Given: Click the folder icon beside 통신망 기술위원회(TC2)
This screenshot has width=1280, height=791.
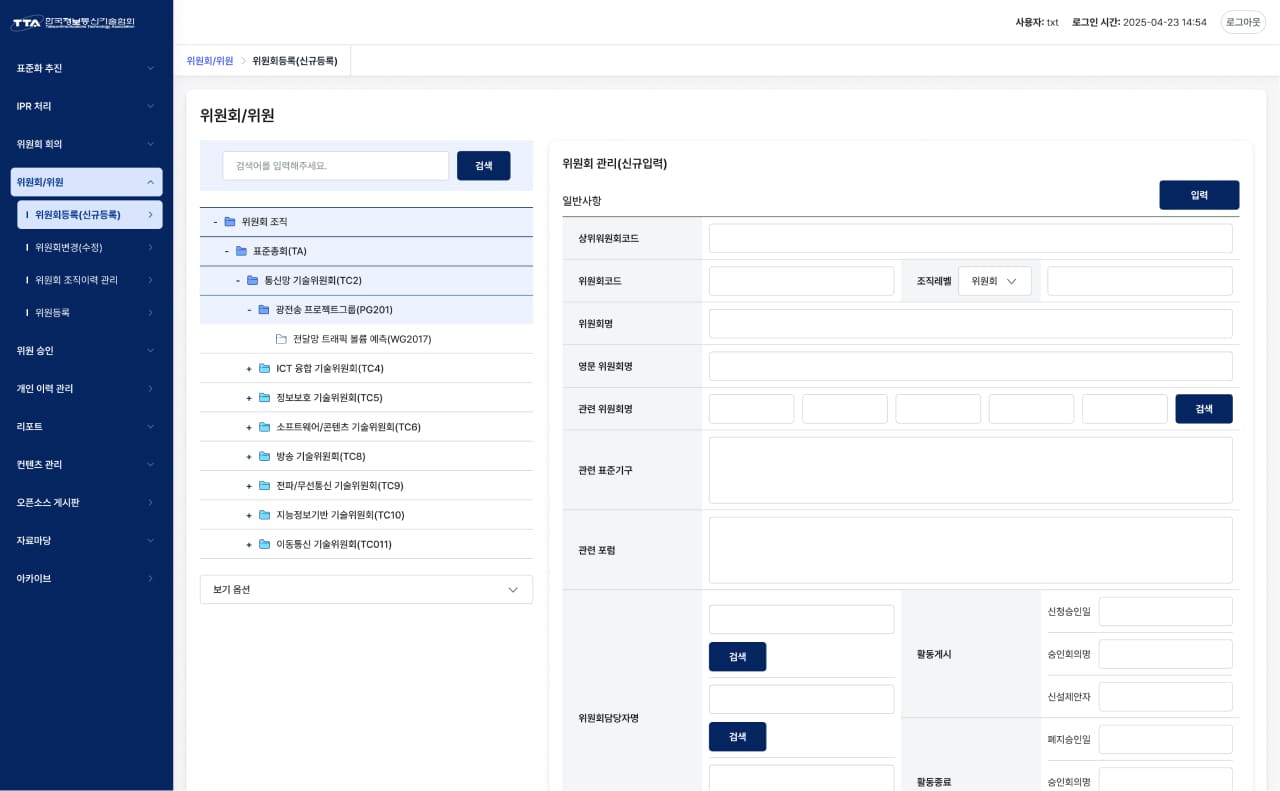Looking at the screenshot, I should pos(253,281).
